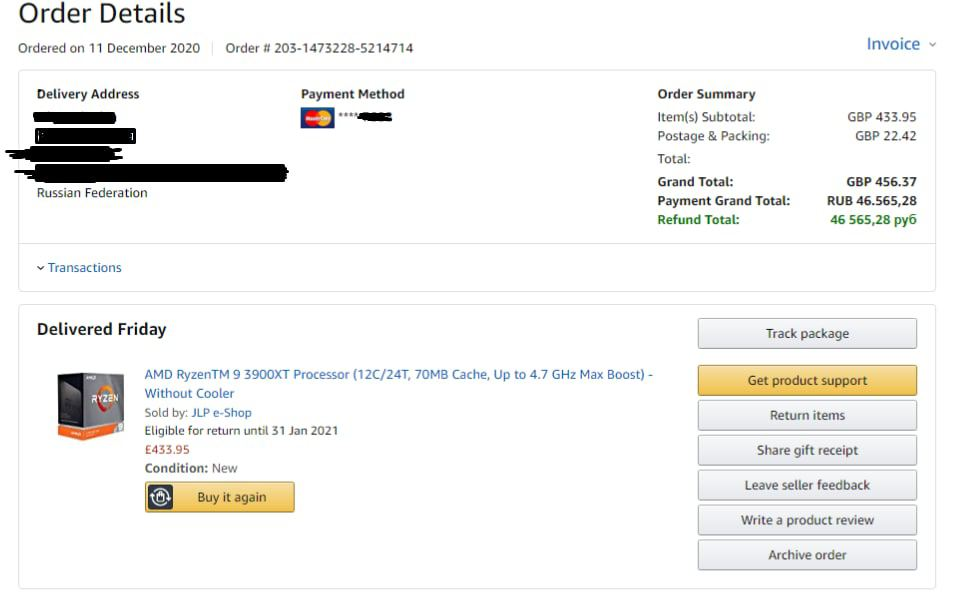This screenshot has width=956, height=603.
Task: Click the Invoice dropdown chevron arrow
Action: coord(933,45)
